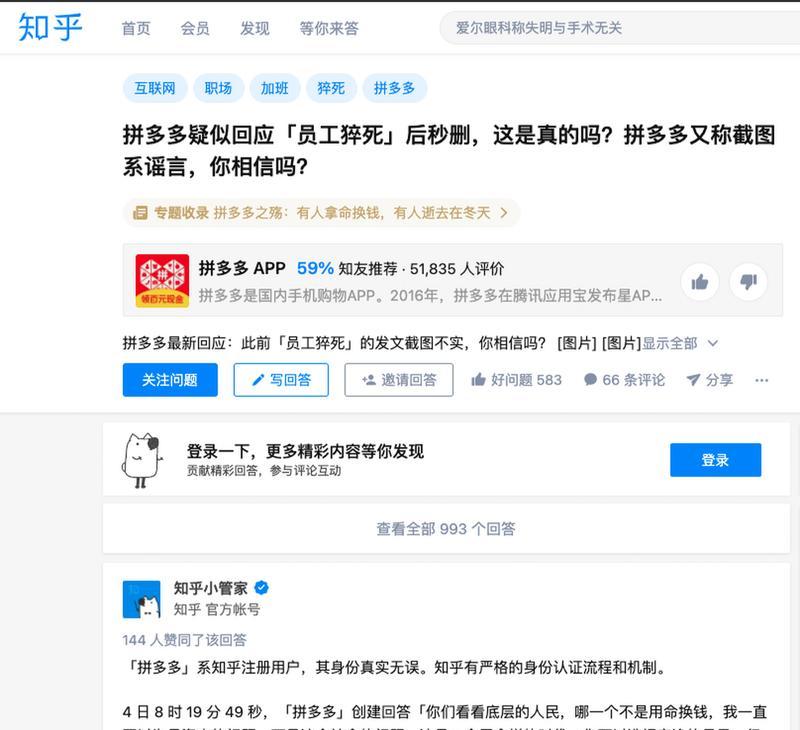Click the 知乎 官方帐号 author description
The image size is (800, 730).
pos(217,609)
